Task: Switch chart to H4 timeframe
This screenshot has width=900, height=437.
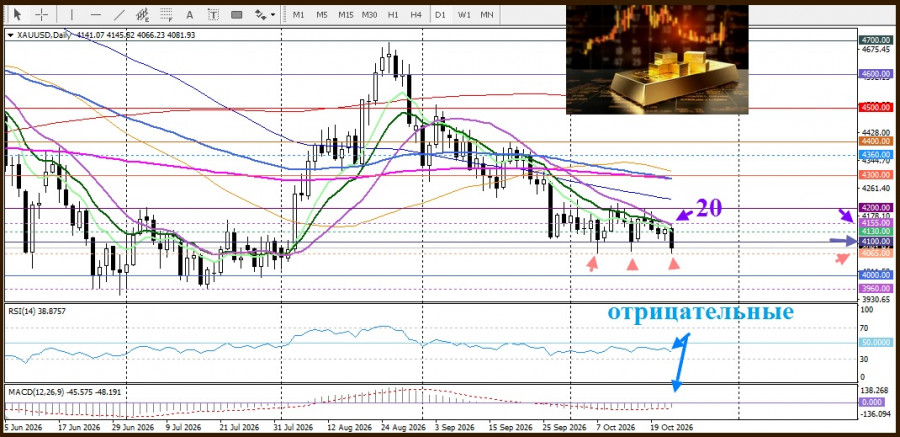Action: [416, 15]
